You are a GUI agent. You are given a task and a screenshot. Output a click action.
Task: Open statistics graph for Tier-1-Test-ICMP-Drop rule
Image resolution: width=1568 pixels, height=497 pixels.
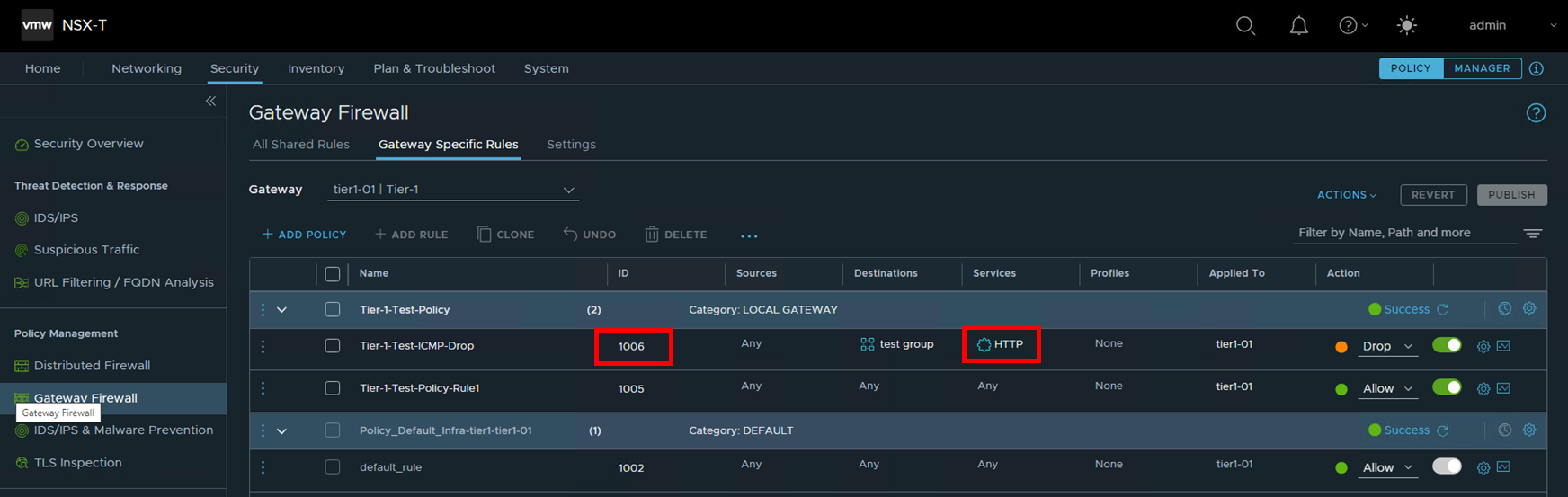click(1503, 346)
